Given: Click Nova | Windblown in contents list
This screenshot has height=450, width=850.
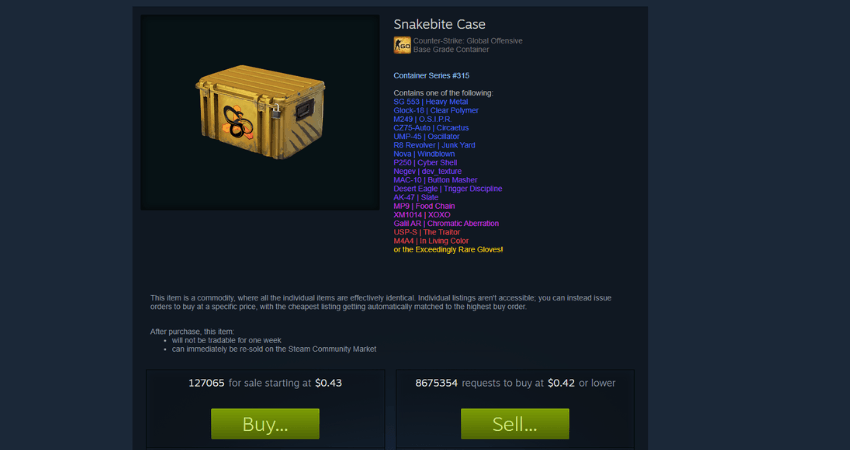Looking at the screenshot, I should click(x=424, y=154).
